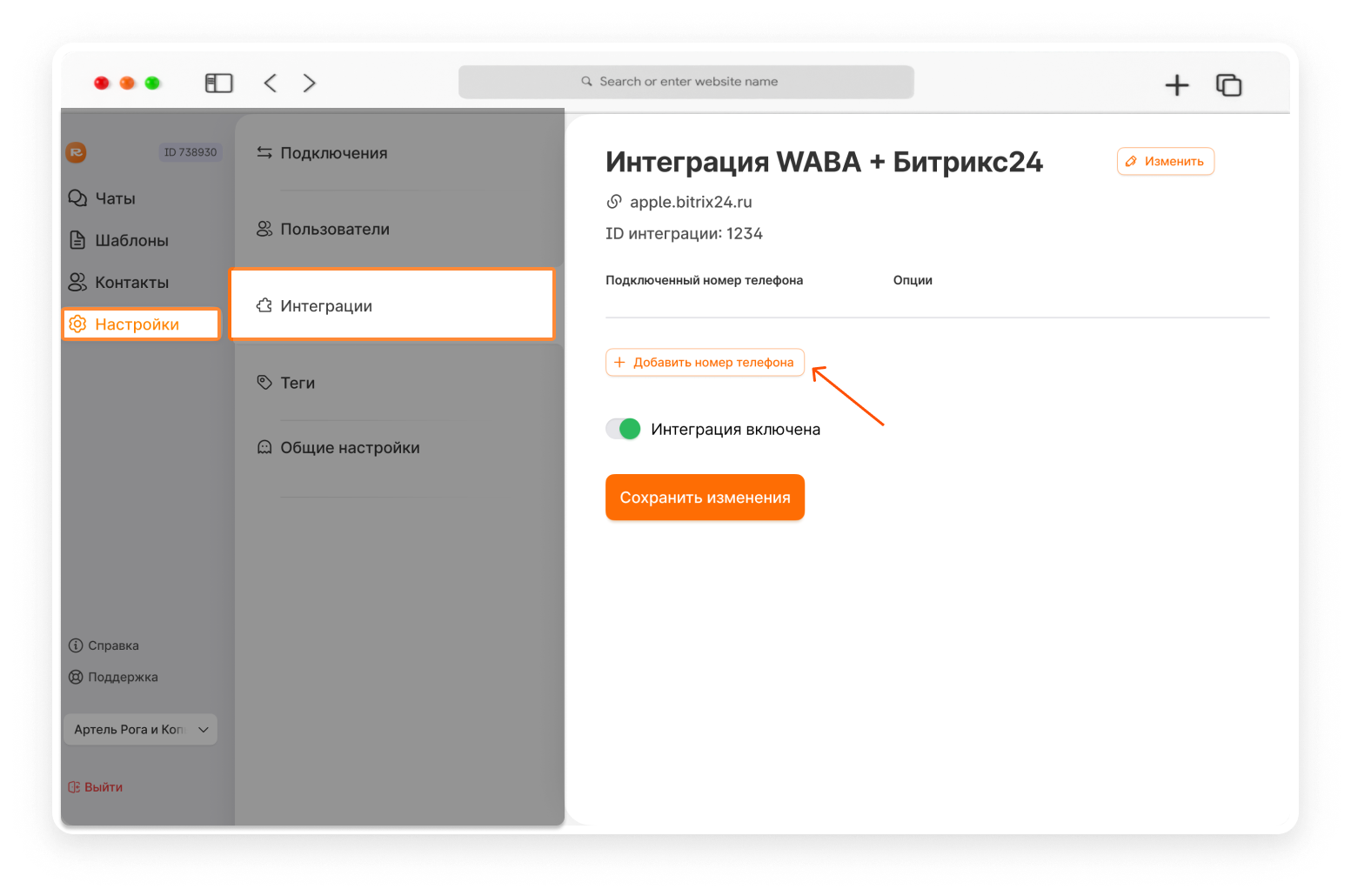Toggle the browser sidebar icon
1351x896 pixels.
[x=218, y=83]
